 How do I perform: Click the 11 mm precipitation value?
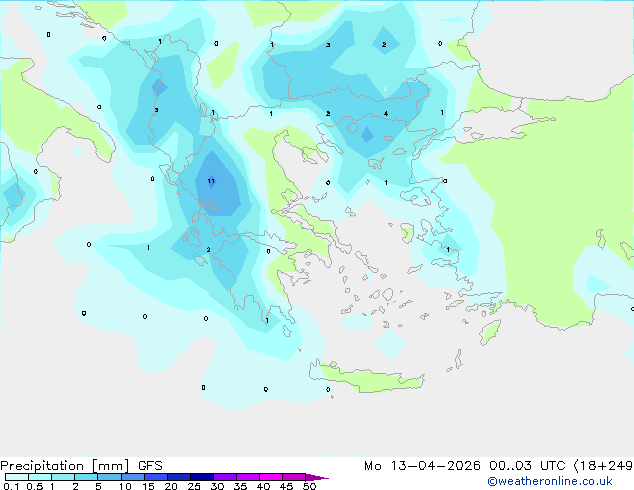tap(211, 181)
